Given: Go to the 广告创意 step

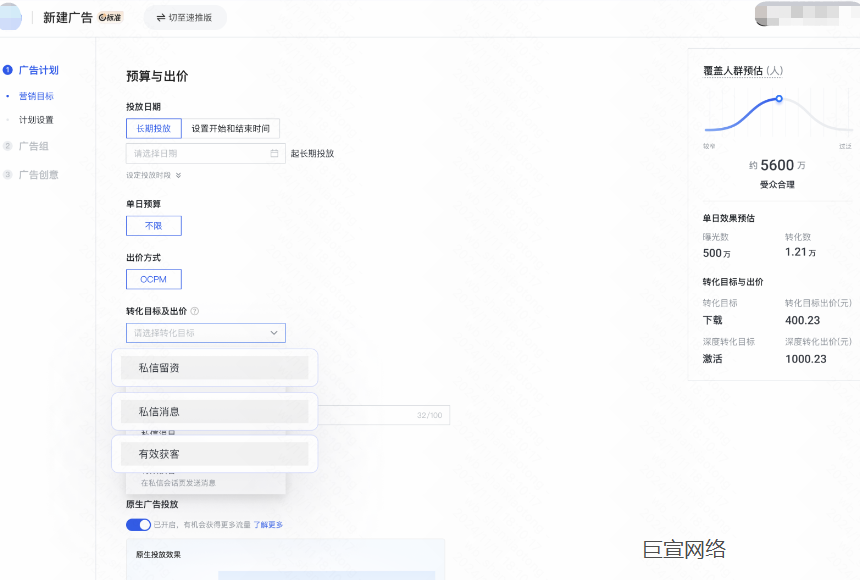Looking at the screenshot, I should coord(38,174).
